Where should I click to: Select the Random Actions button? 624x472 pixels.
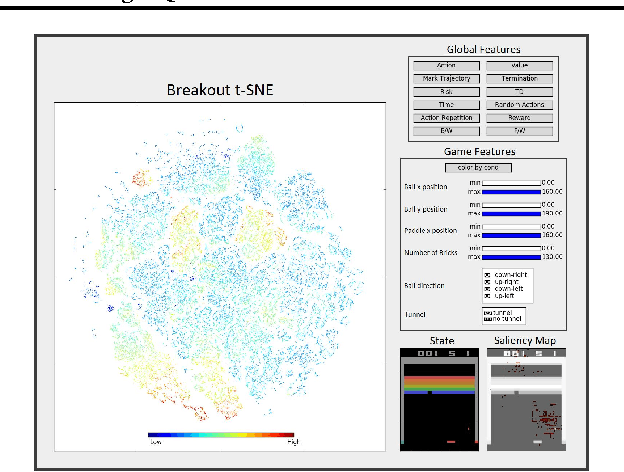[x=520, y=104]
